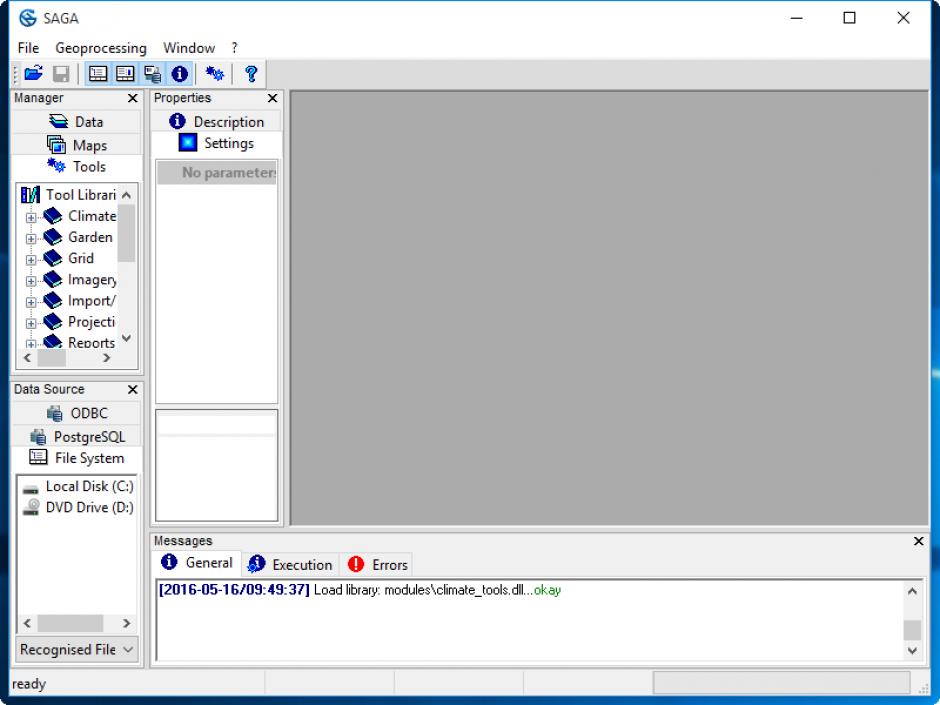The width and height of the screenshot is (940, 705).
Task: Open the ? help menu
Action: click(x=234, y=48)
